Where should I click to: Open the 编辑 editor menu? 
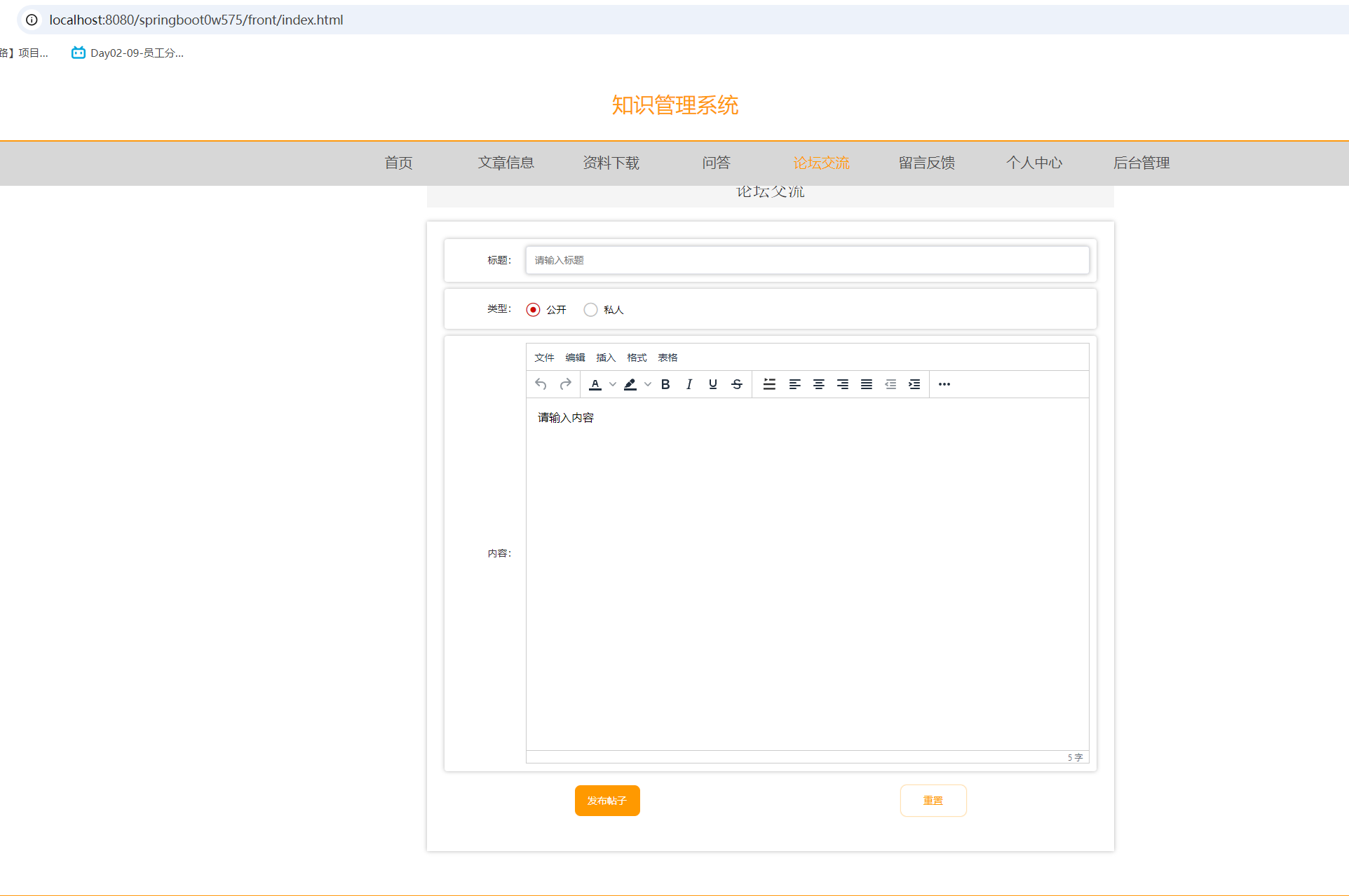tap(575, 358)
